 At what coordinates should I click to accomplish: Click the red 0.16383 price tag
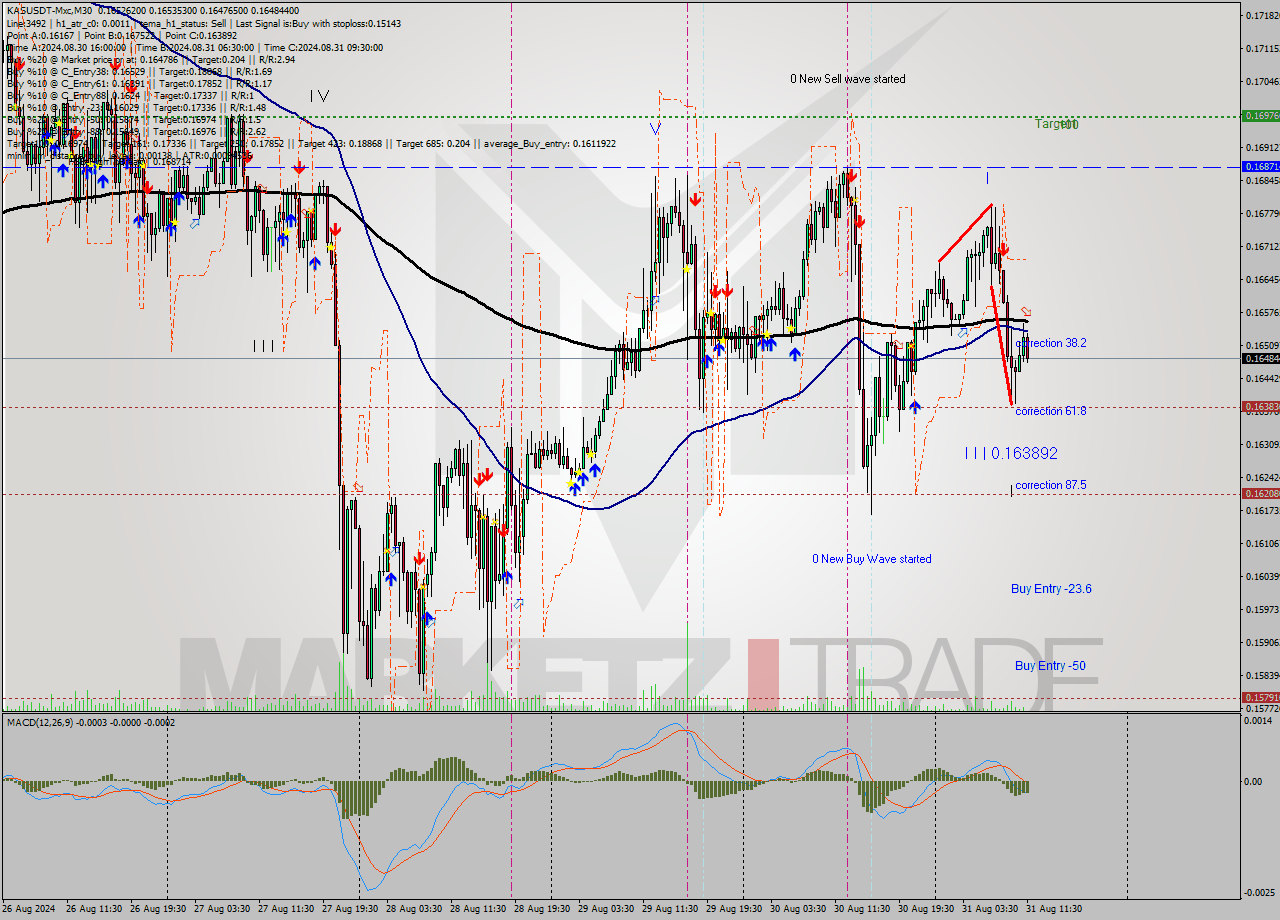click(x=1260, y=407)
